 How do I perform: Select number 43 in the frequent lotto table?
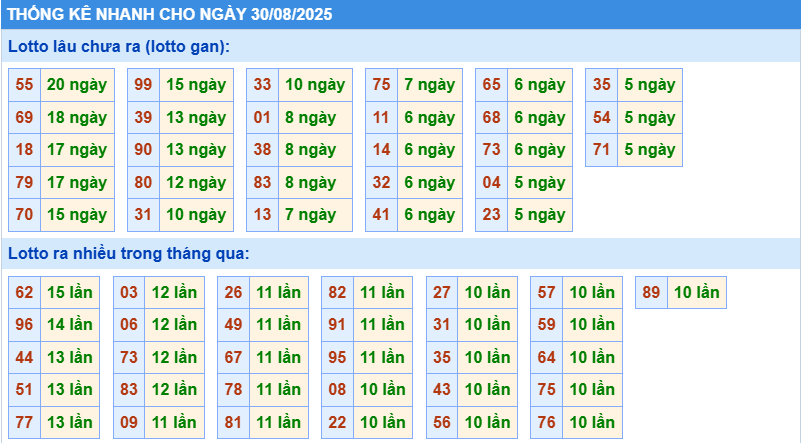(x=442, y=390)
